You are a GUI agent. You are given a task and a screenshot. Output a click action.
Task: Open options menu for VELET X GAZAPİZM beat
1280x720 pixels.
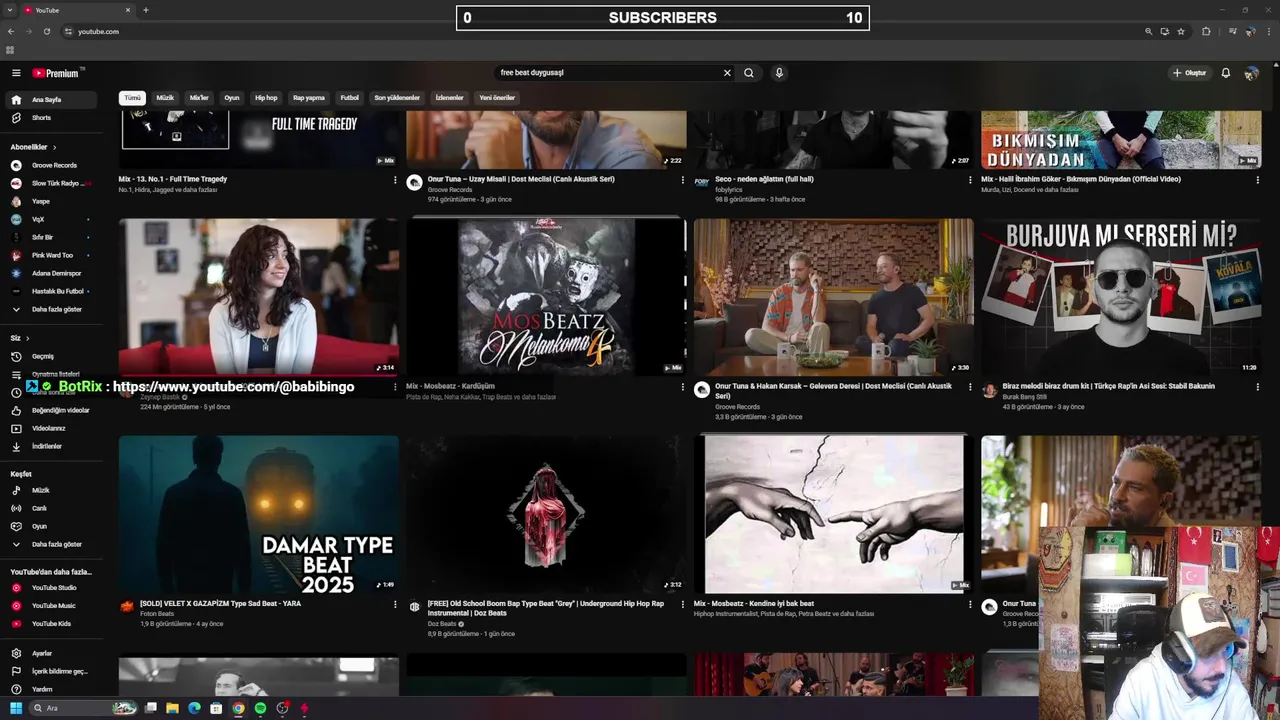click(395, 604)
